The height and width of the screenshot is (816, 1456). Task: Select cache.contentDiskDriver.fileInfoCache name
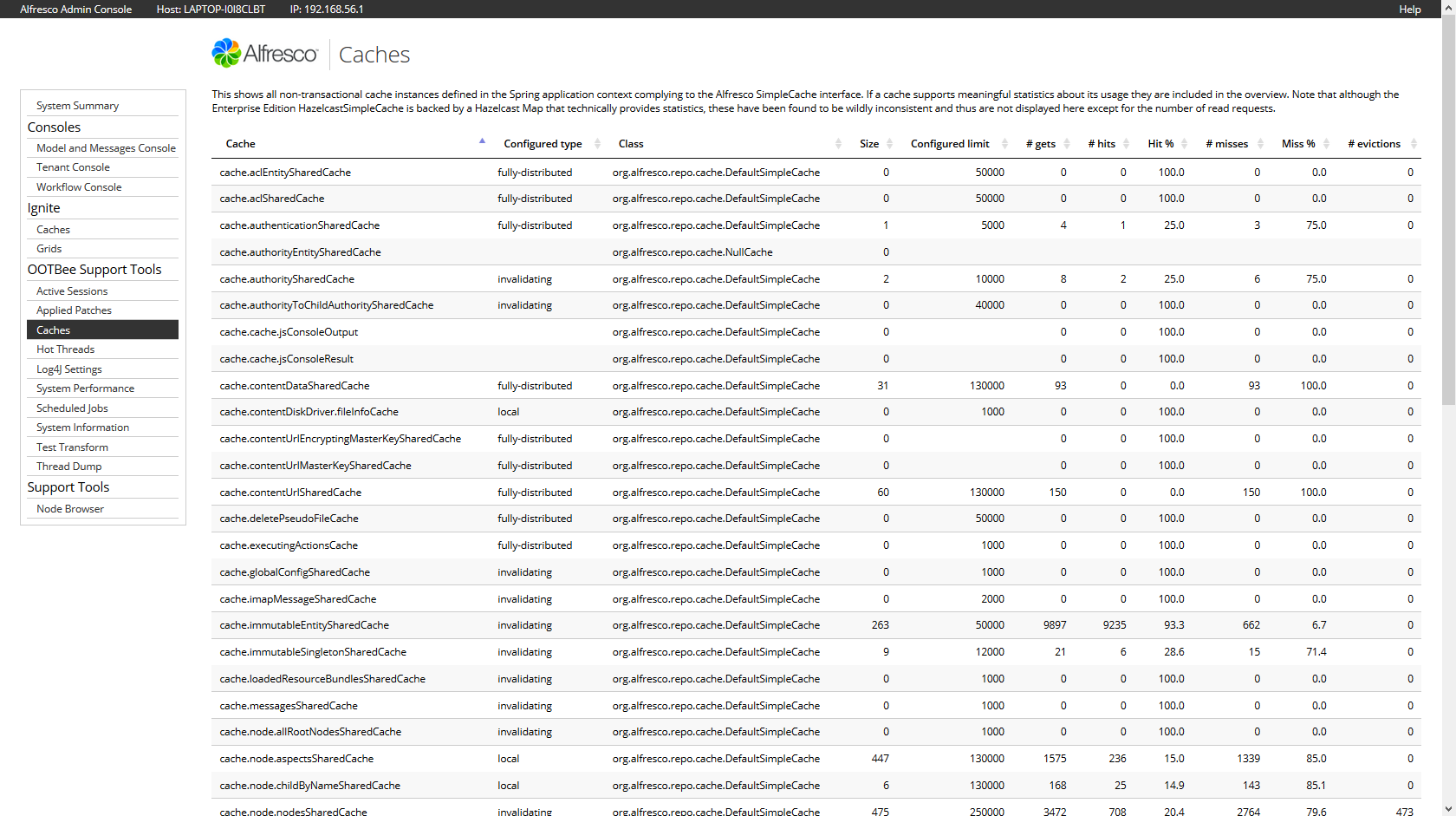coord(309,412)
